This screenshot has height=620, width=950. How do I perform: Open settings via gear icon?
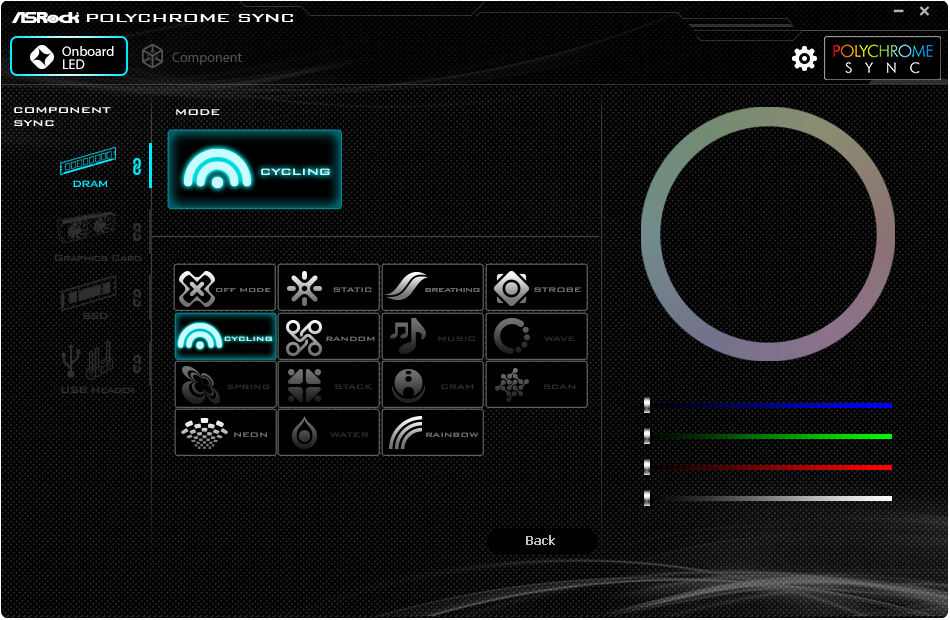click(804, 58)
